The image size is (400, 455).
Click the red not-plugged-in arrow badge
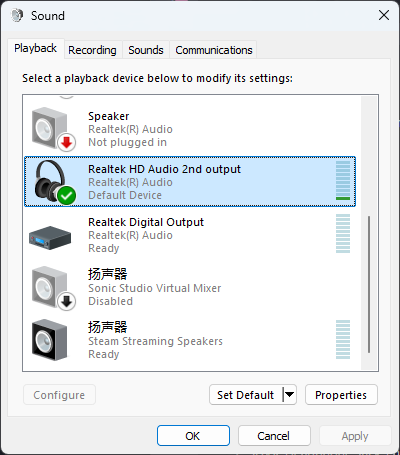tap(66, 143)
